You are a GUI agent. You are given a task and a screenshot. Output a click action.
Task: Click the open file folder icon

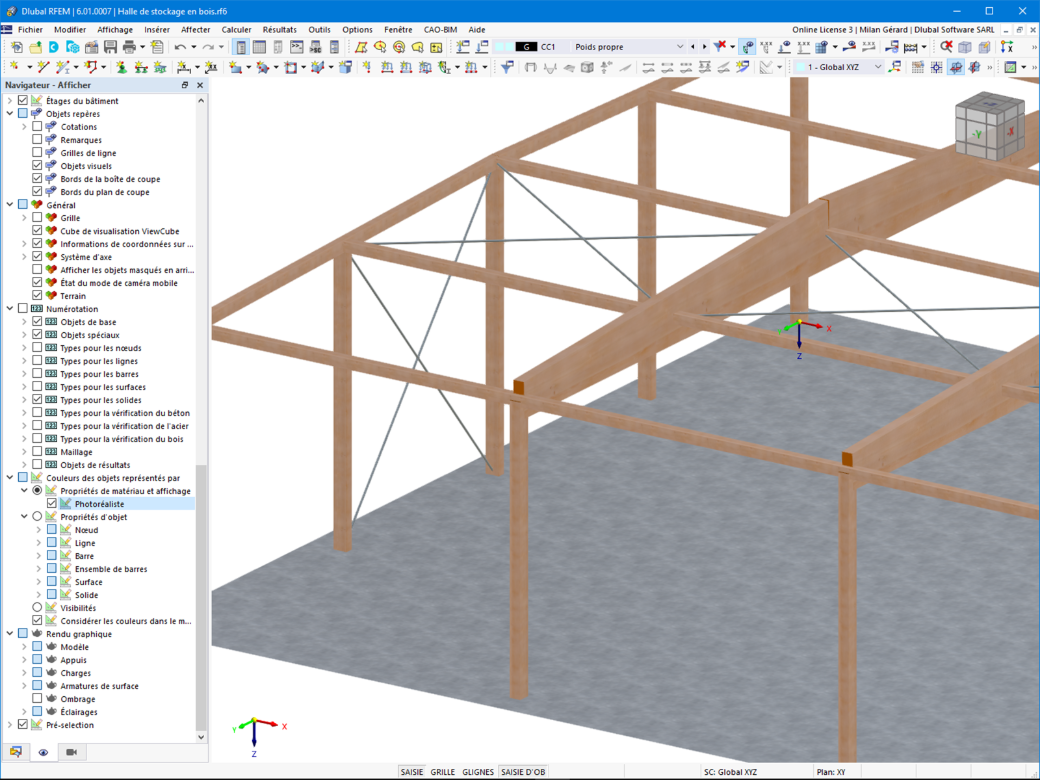tap(35, 47)
